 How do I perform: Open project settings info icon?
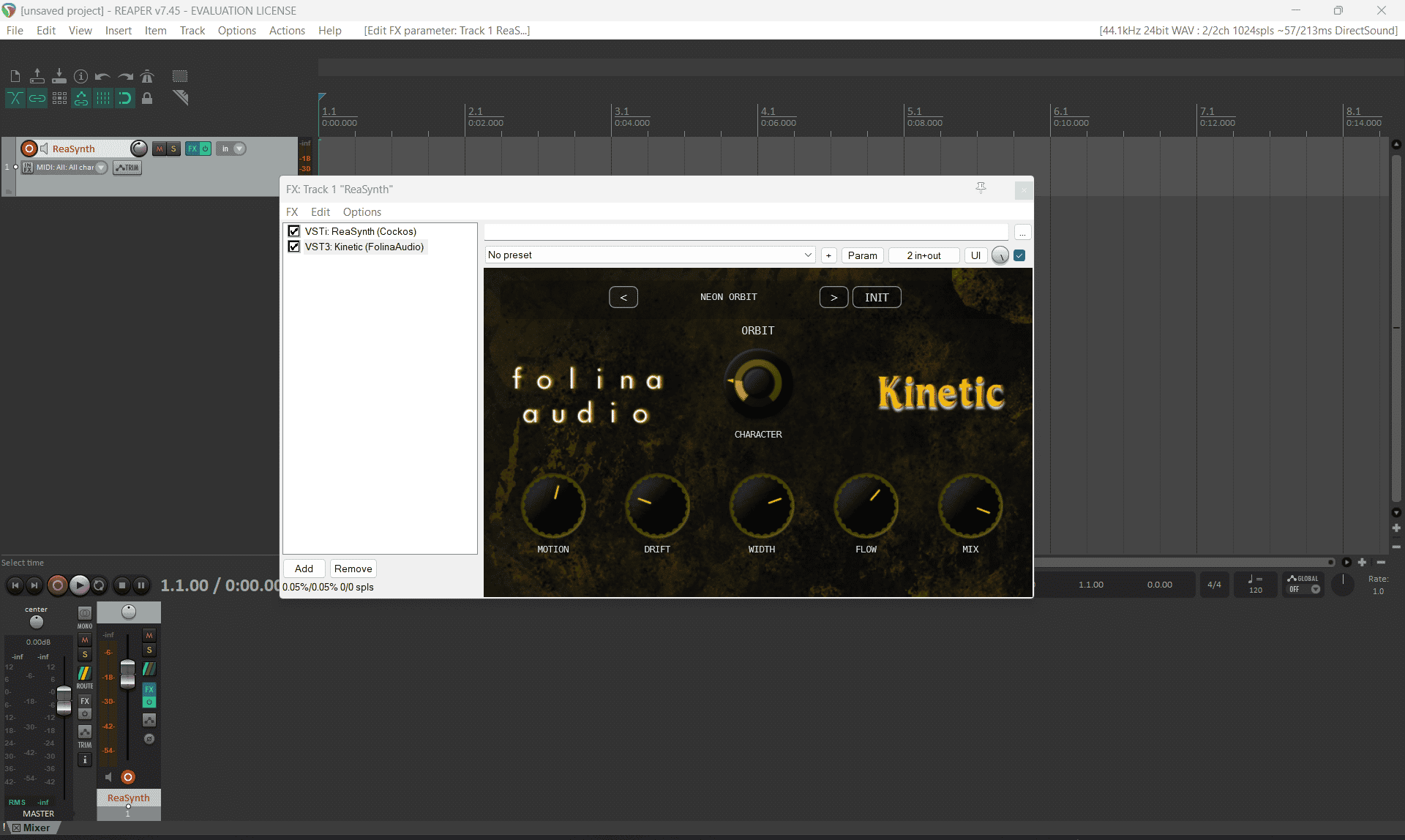[81, 76]
